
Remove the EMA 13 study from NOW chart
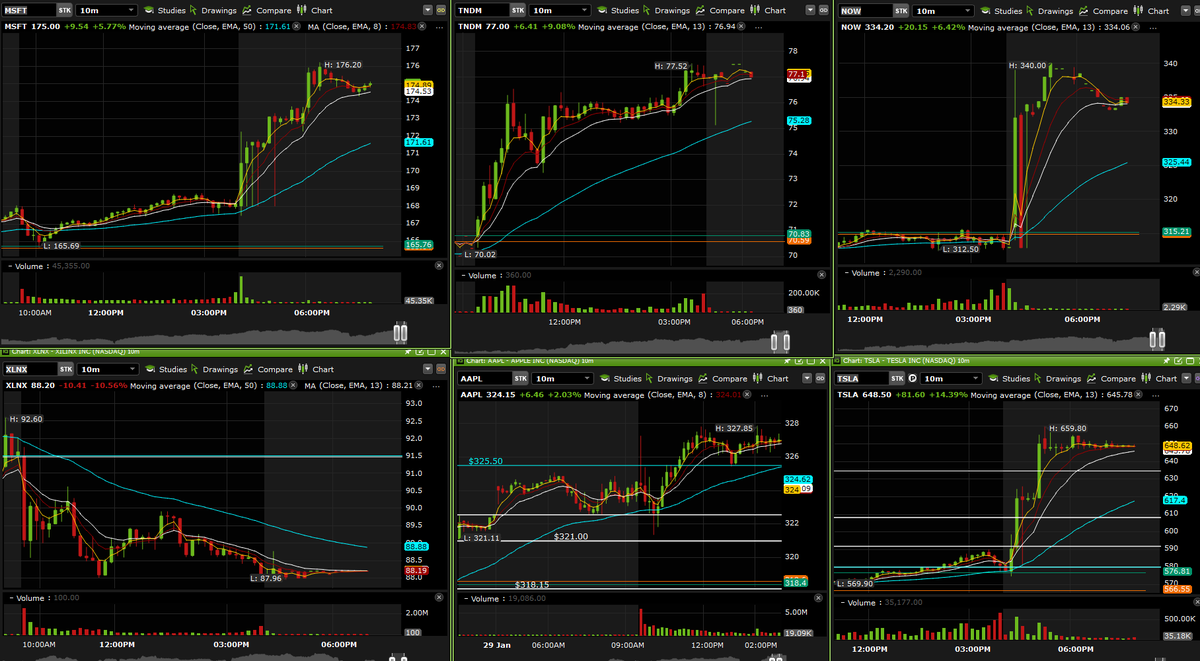(1136, 27)
